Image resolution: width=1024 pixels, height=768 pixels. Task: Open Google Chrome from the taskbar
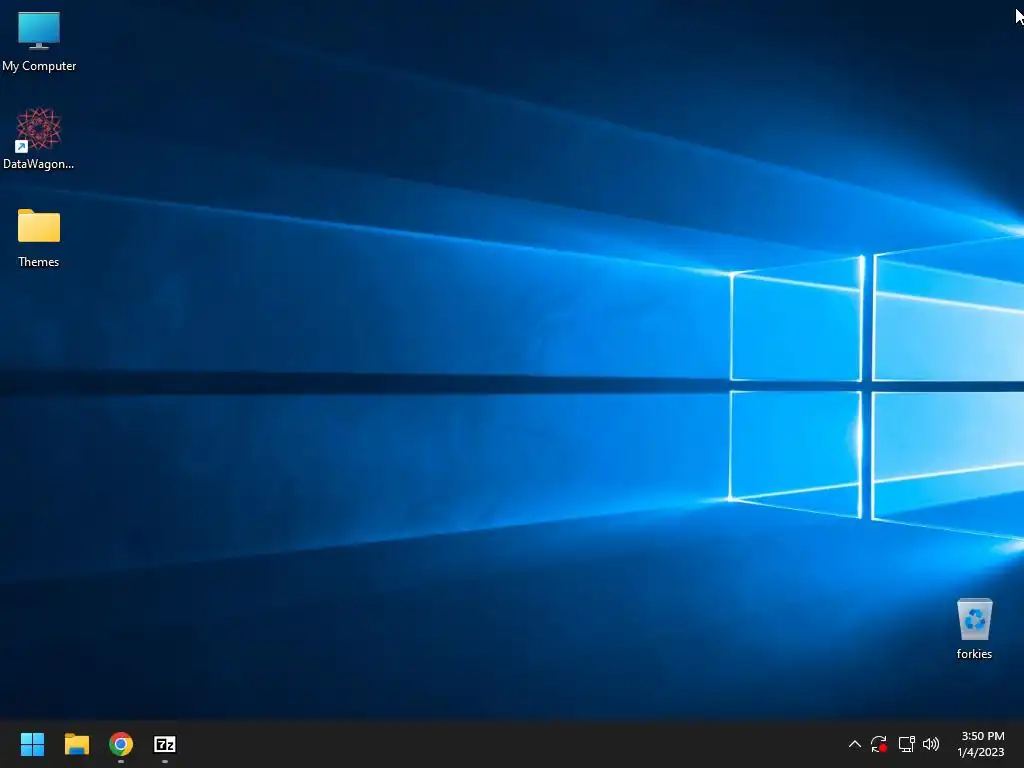(121, 744)
